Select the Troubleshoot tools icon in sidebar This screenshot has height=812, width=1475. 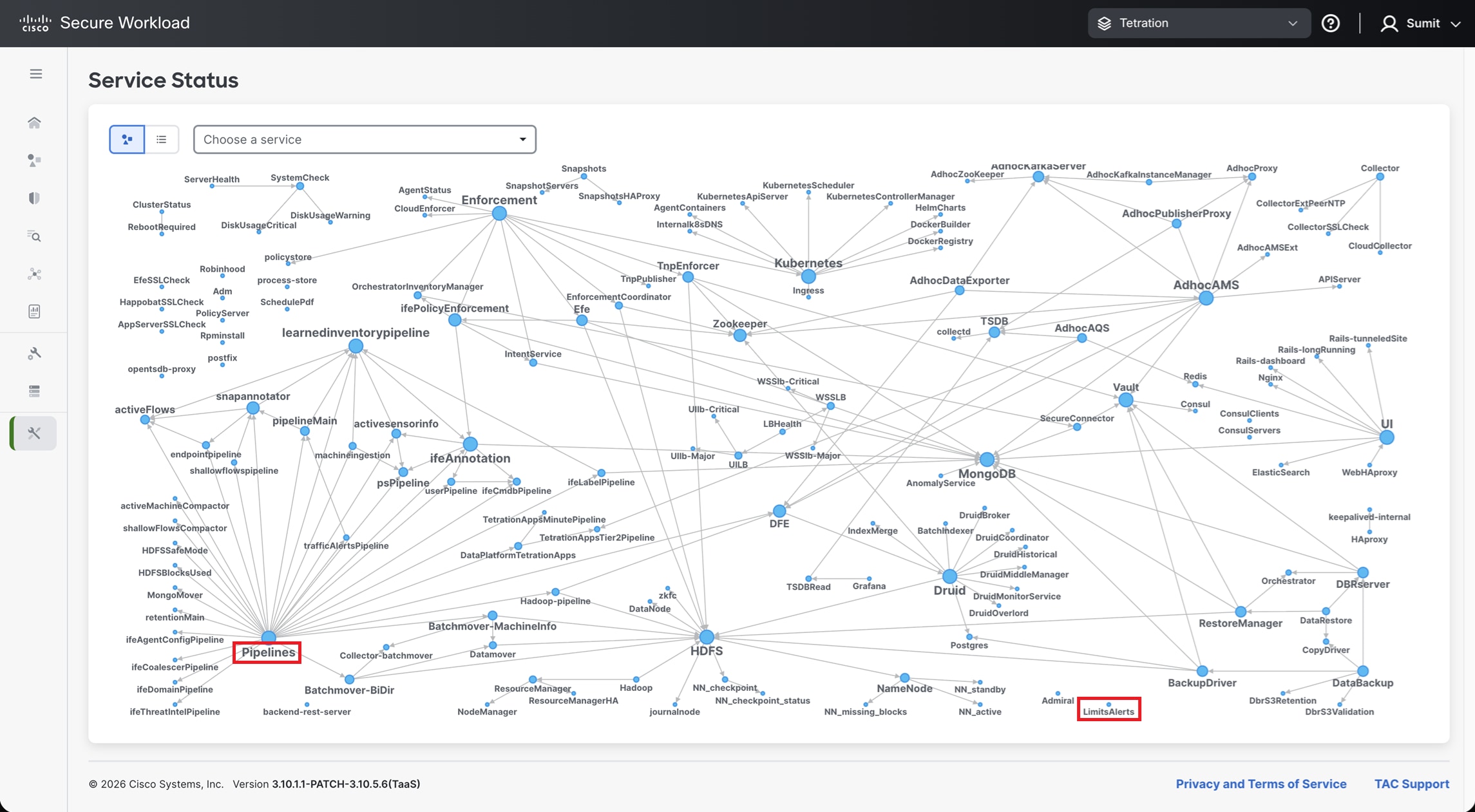tap(35, 433)
